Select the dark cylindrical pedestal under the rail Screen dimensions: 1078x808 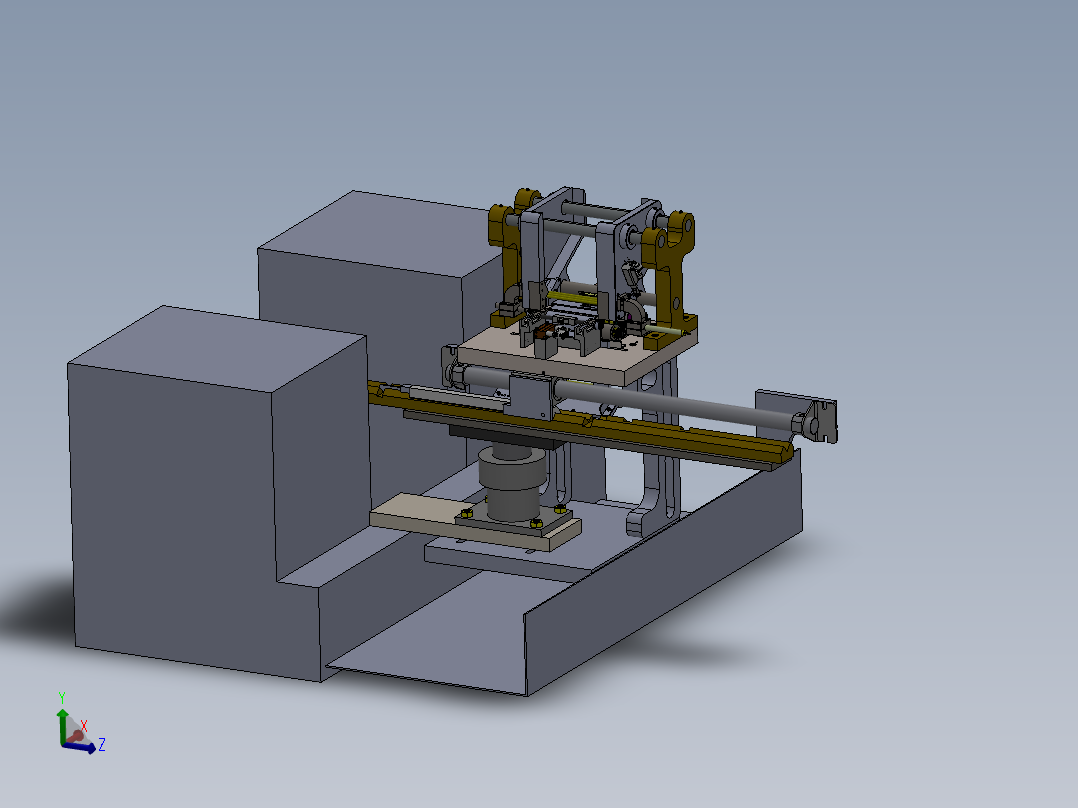[512, 483]
